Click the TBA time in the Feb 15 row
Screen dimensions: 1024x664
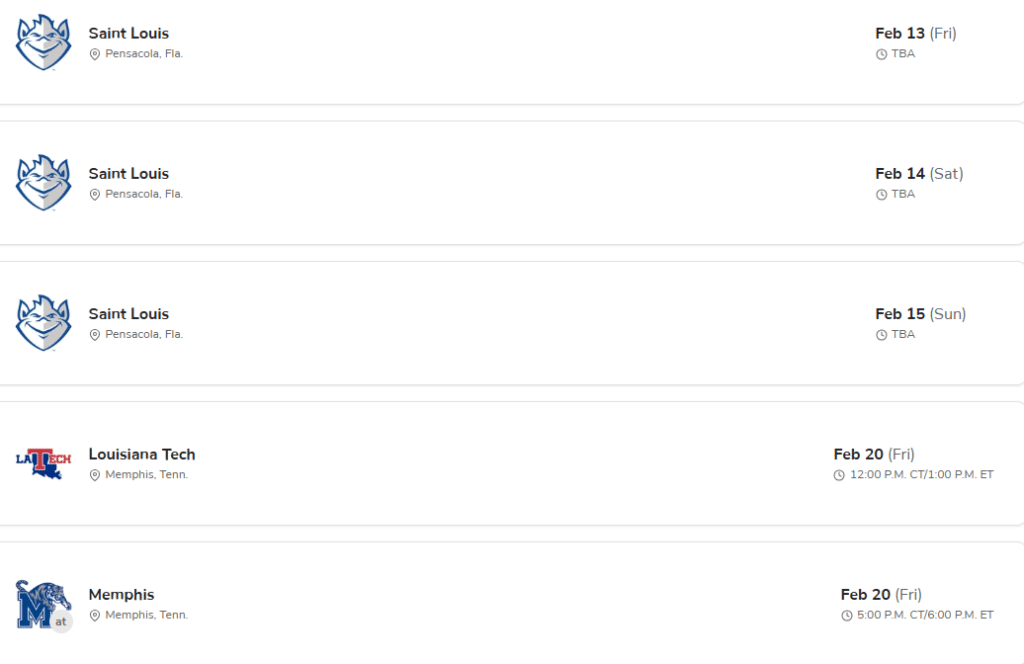(903, 334)
